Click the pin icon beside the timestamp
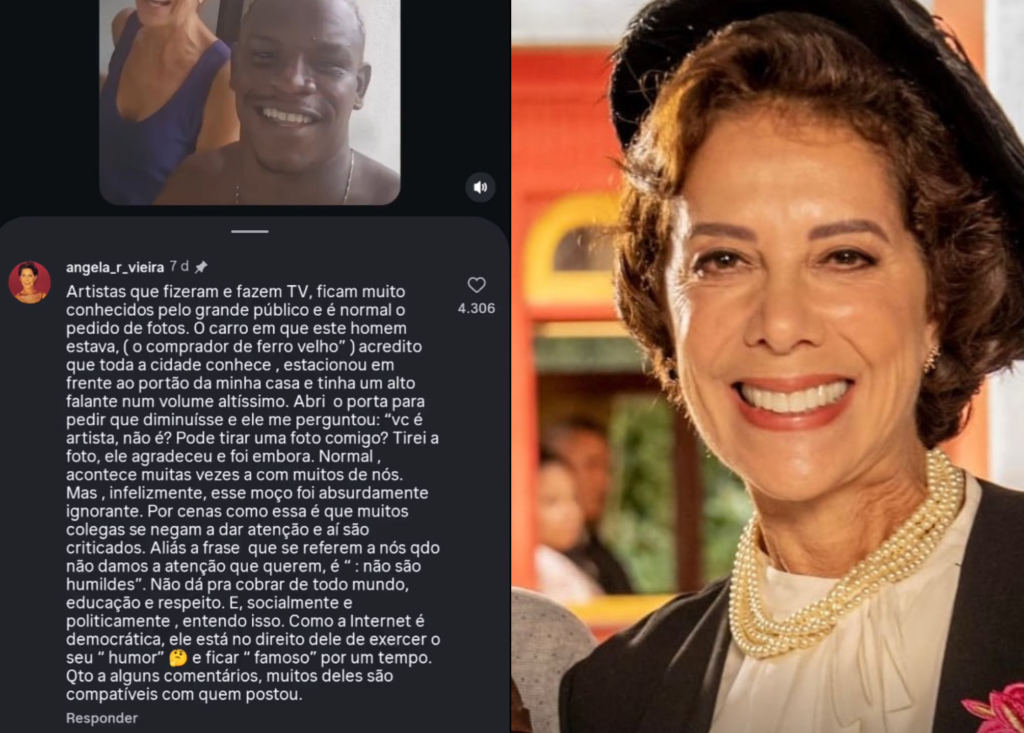The image size is (1024, 733). coord(201,267)
